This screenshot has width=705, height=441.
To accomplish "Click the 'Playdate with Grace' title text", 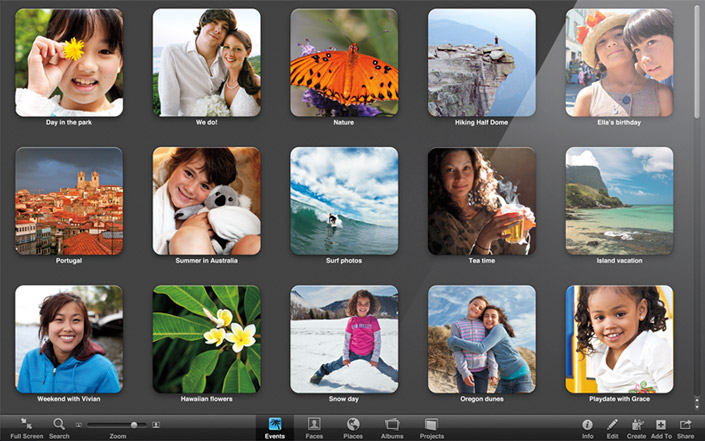I will point(619,399).
